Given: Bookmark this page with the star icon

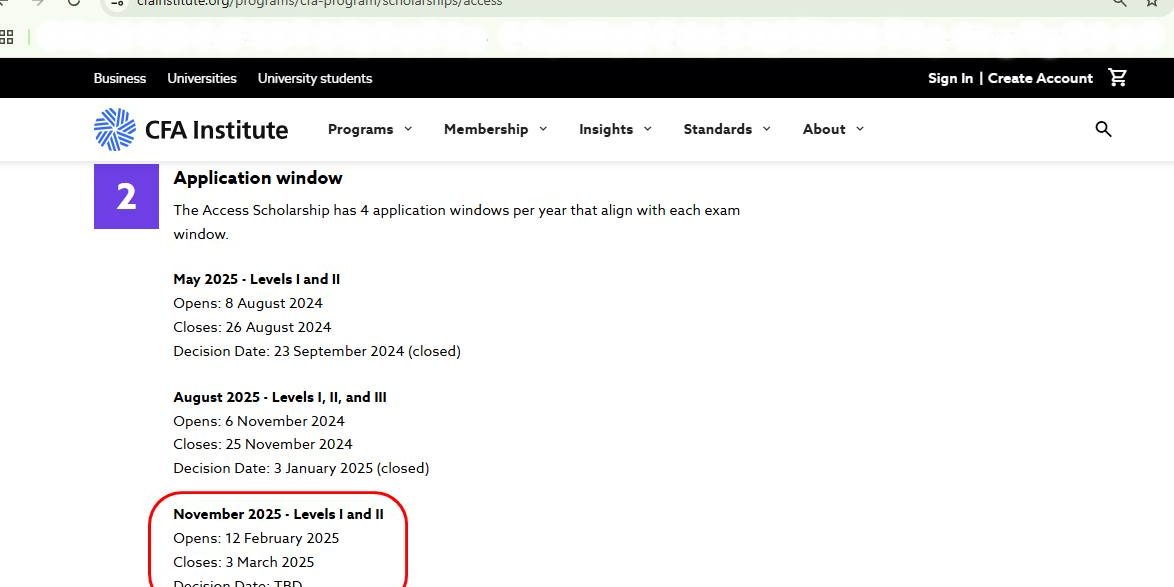Looking at the screenshot, I should pyautogui.click(x=1152, y=3).
